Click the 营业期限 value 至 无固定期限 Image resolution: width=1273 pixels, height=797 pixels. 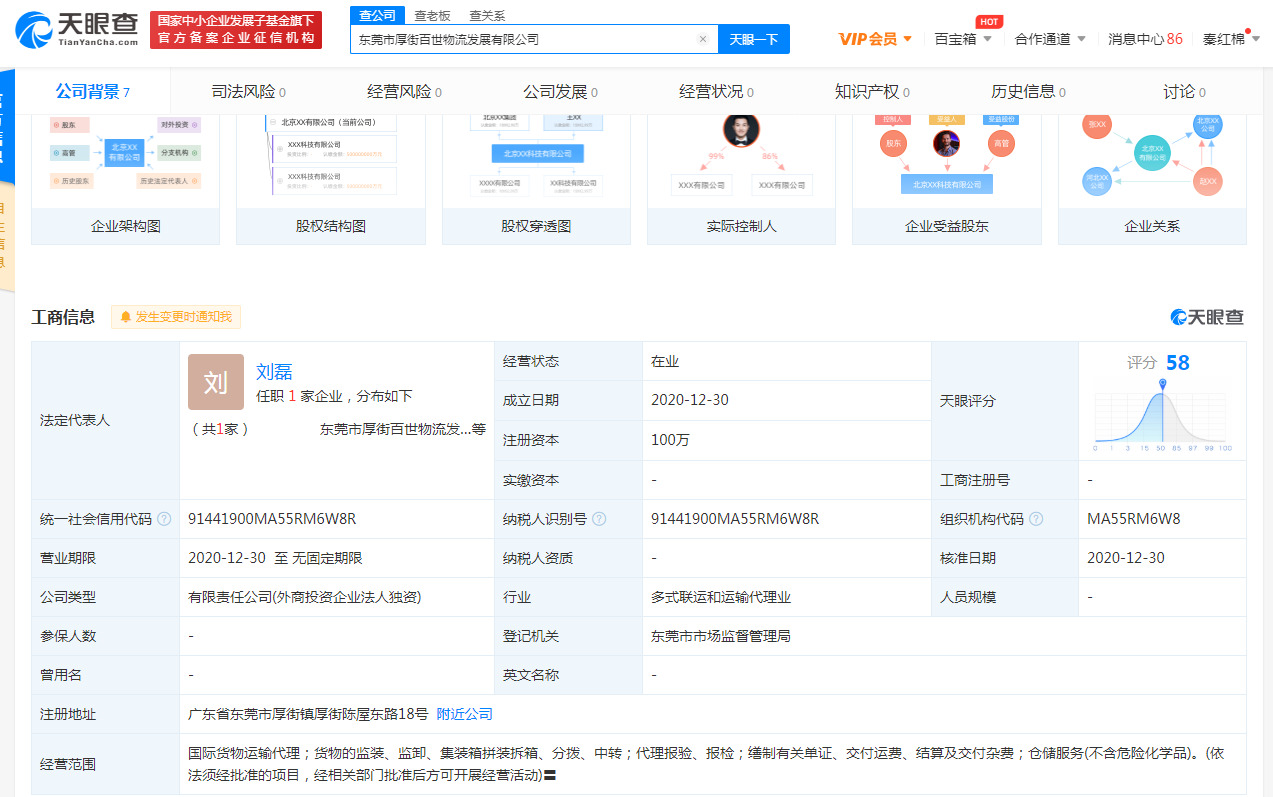click(275, 558)
